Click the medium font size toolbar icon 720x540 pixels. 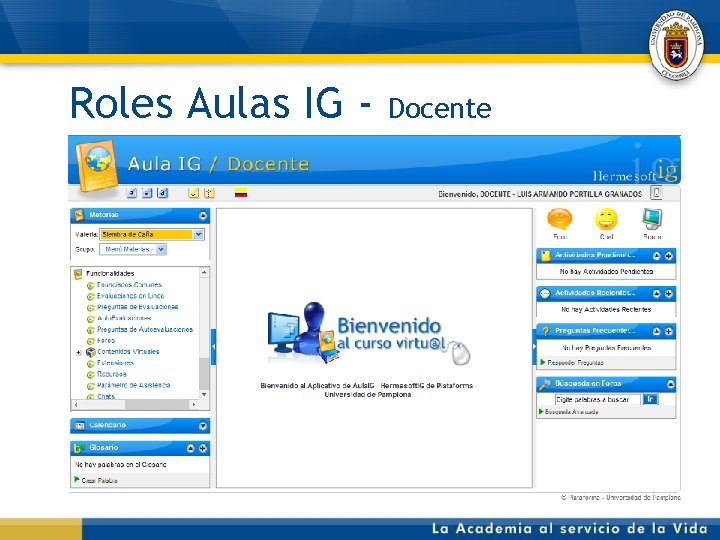tap(146, 193)
